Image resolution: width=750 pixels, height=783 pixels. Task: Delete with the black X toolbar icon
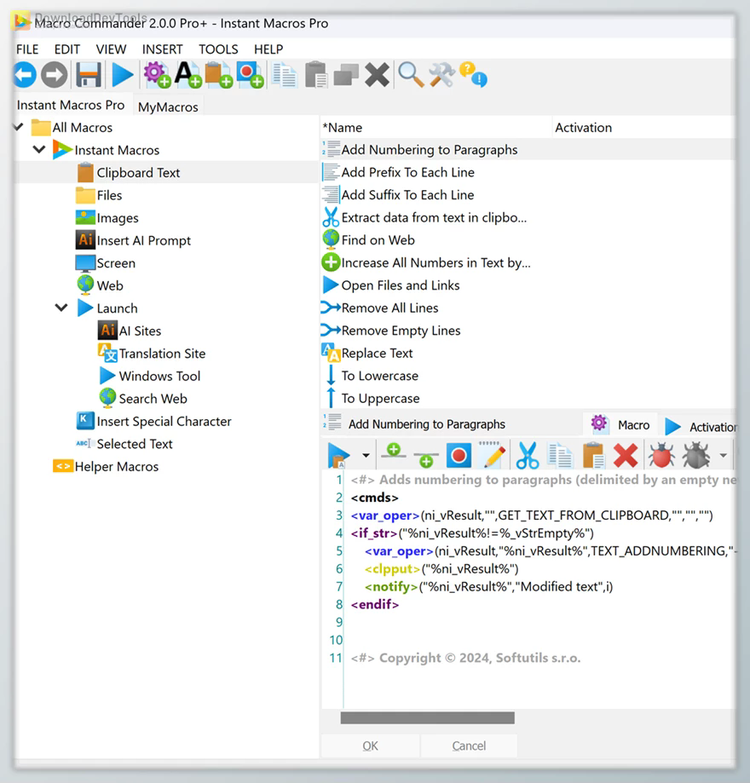(377, 75)
